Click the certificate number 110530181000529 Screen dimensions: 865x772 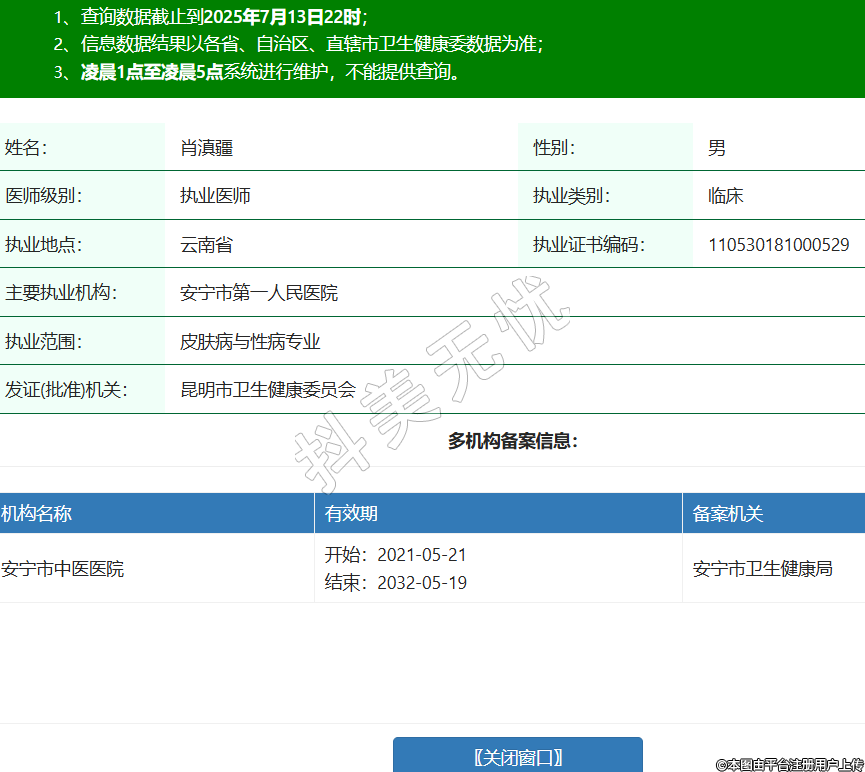coord(778,245)
